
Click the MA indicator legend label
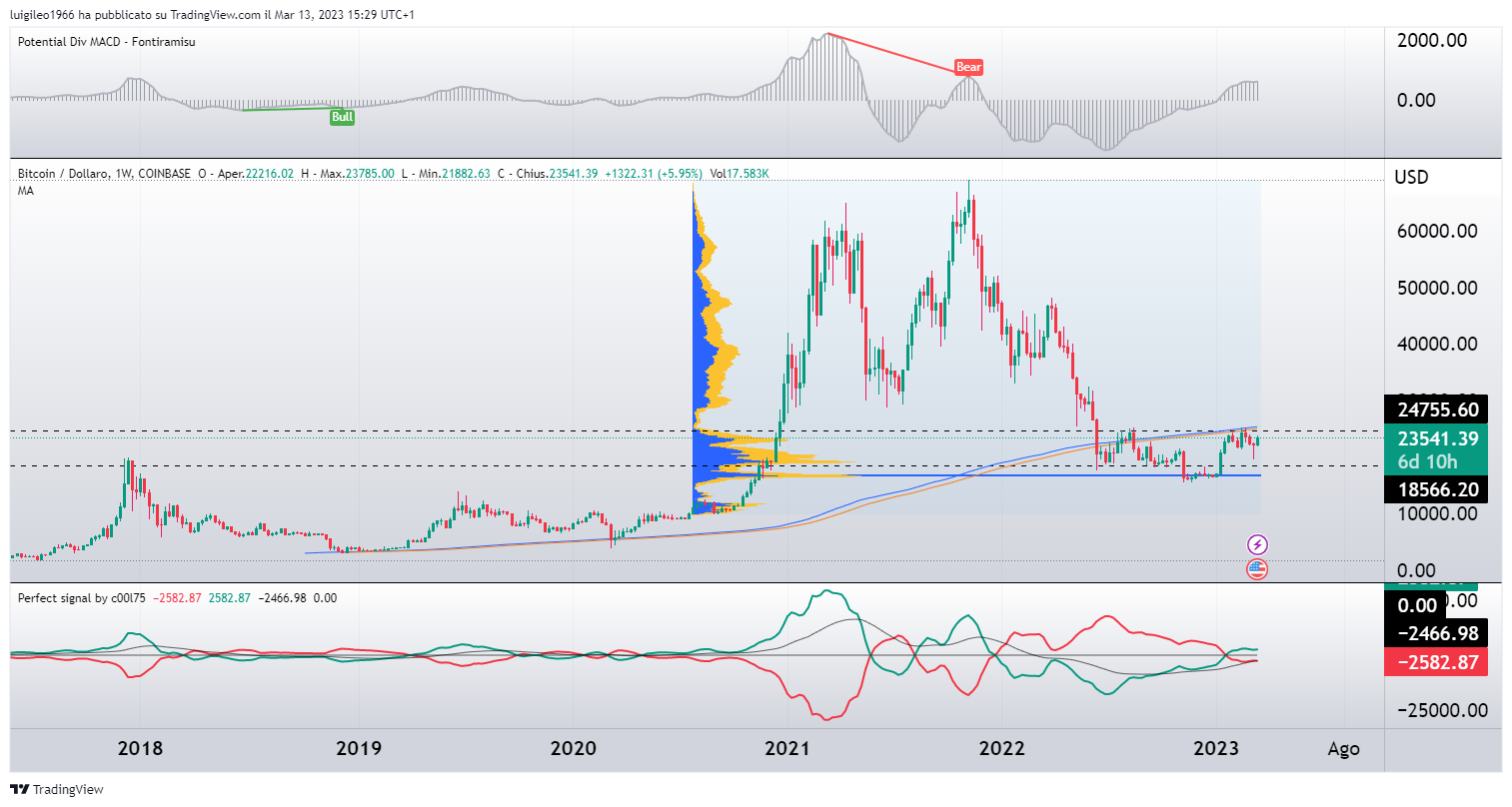(x=26, y=190)
